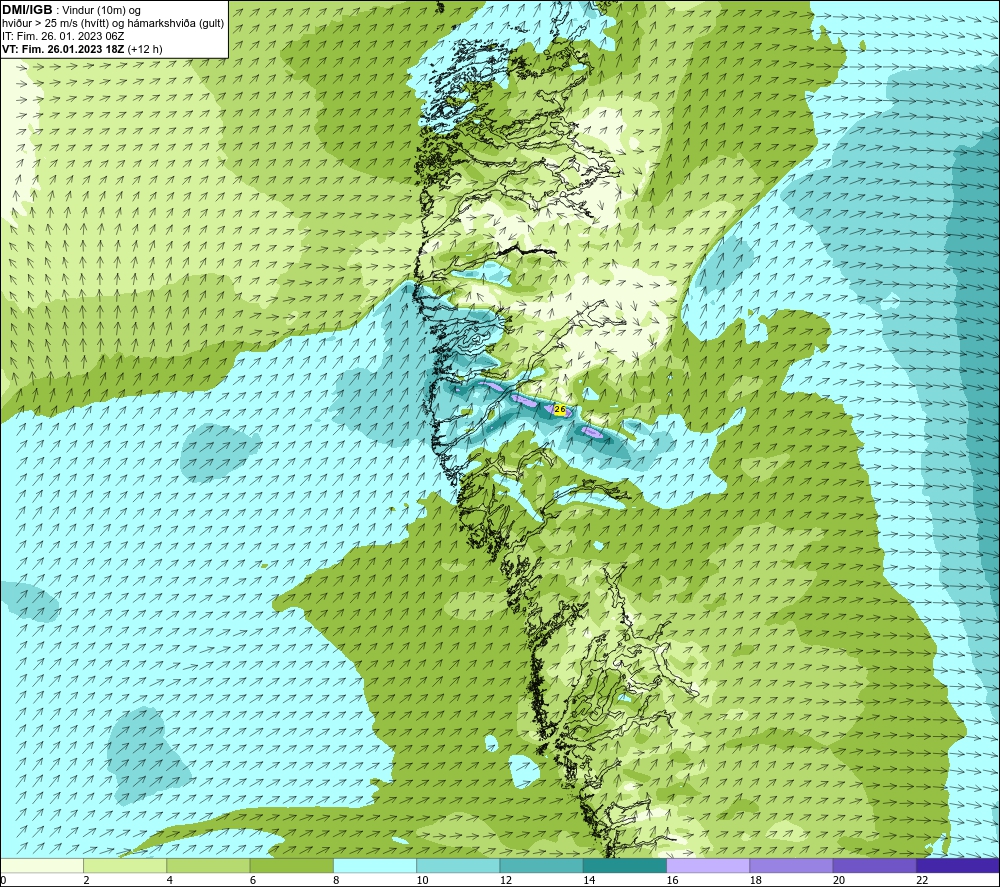Click the darker green 6–8 scale swatch
The image size is (1000, 887).
291,865
